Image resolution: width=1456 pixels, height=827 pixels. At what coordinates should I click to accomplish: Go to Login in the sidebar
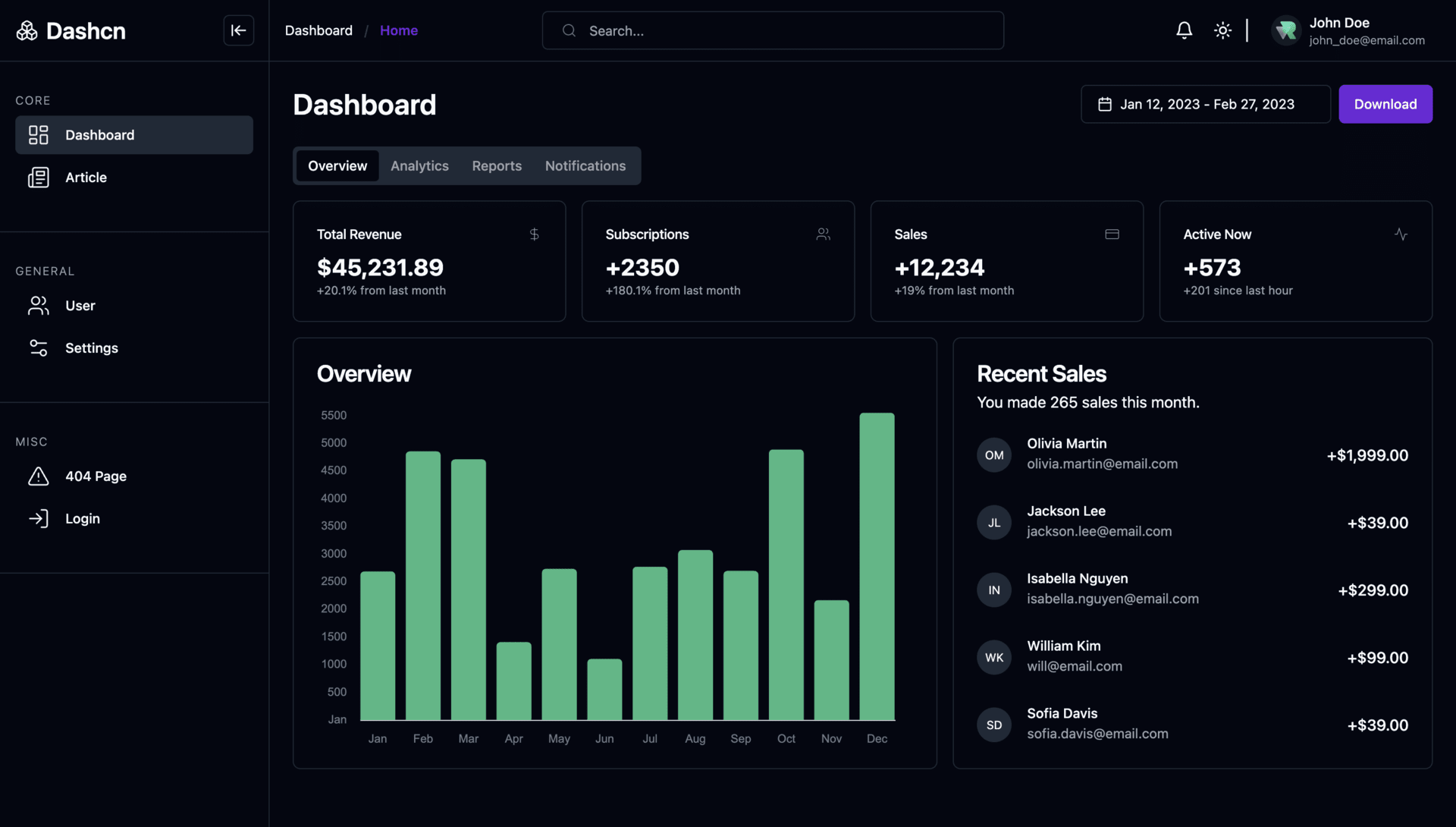(82, 519)
